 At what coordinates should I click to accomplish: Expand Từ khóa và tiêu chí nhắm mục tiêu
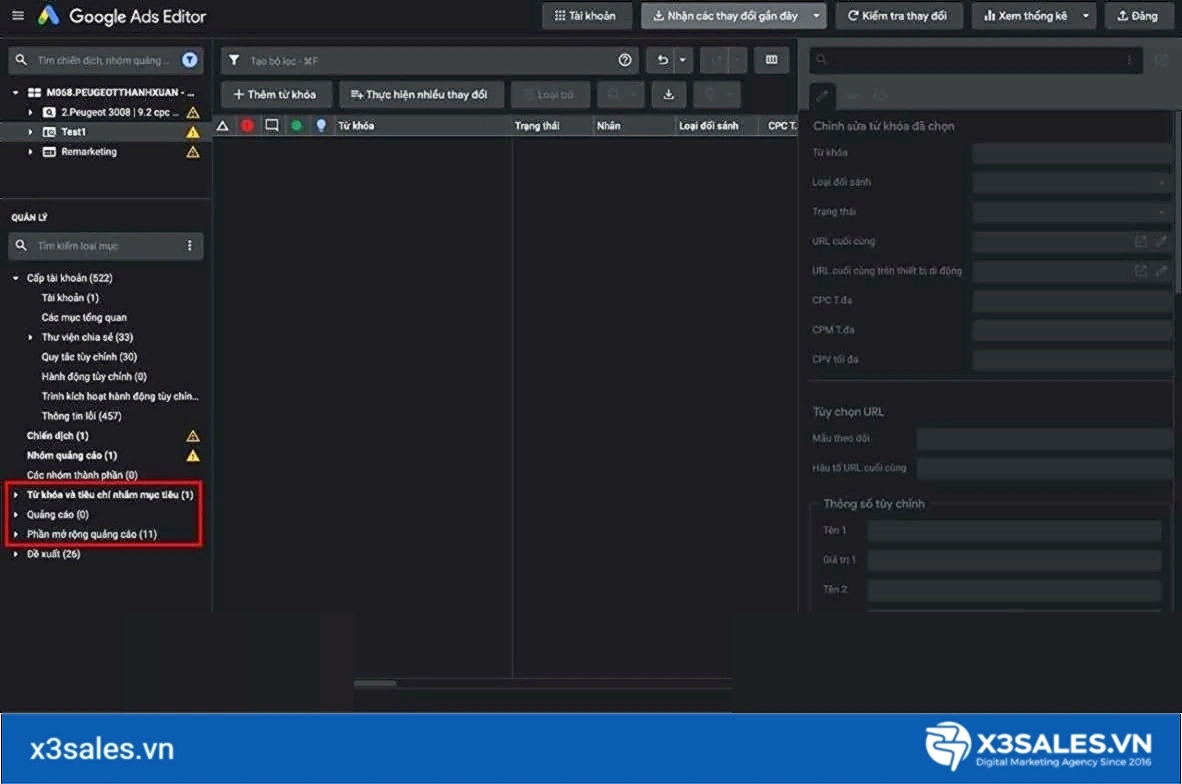click(16, 495)
